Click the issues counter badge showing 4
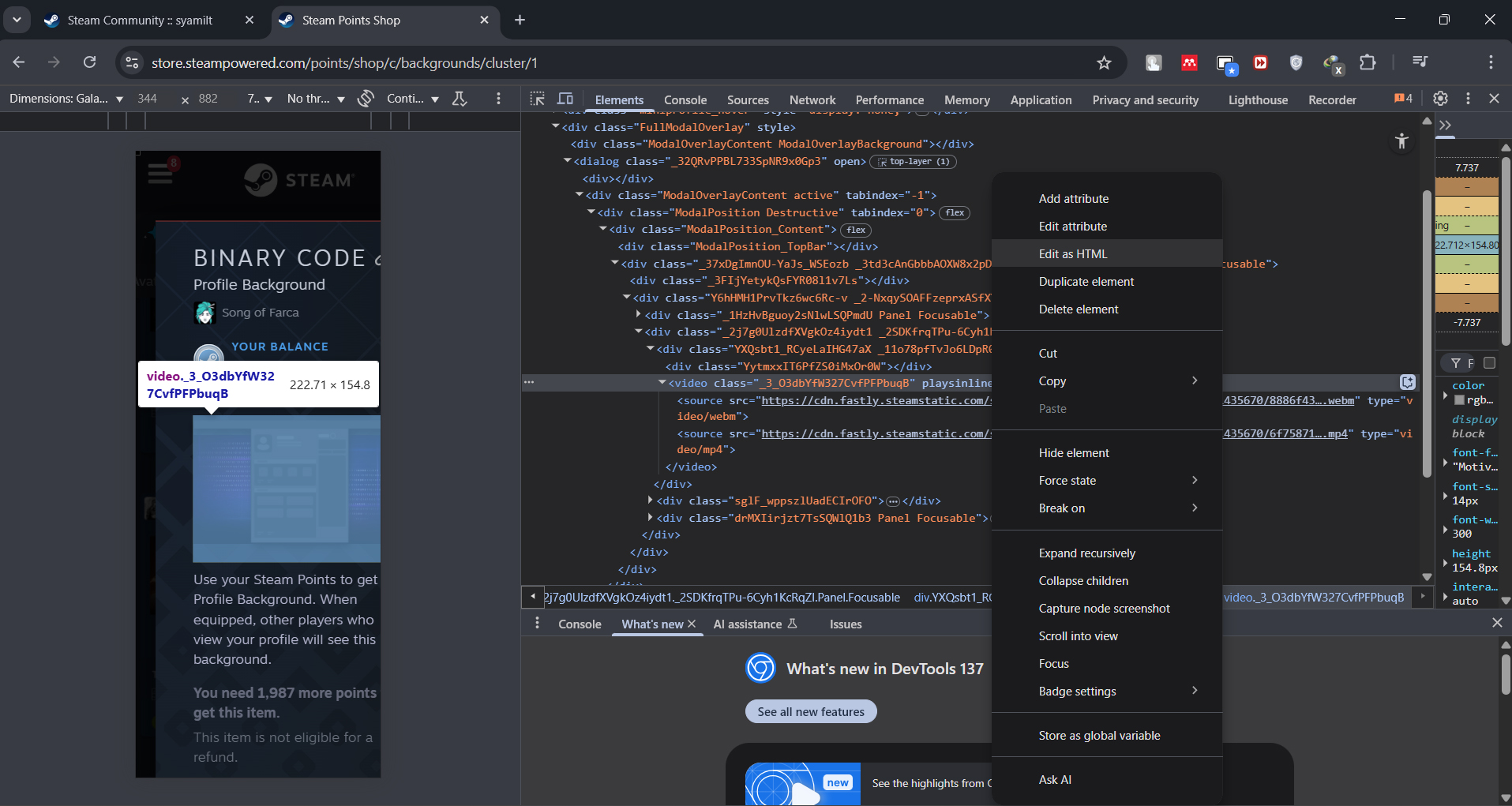The width and height of the screenshot is (1512, 806). (x=1403, y=99)
